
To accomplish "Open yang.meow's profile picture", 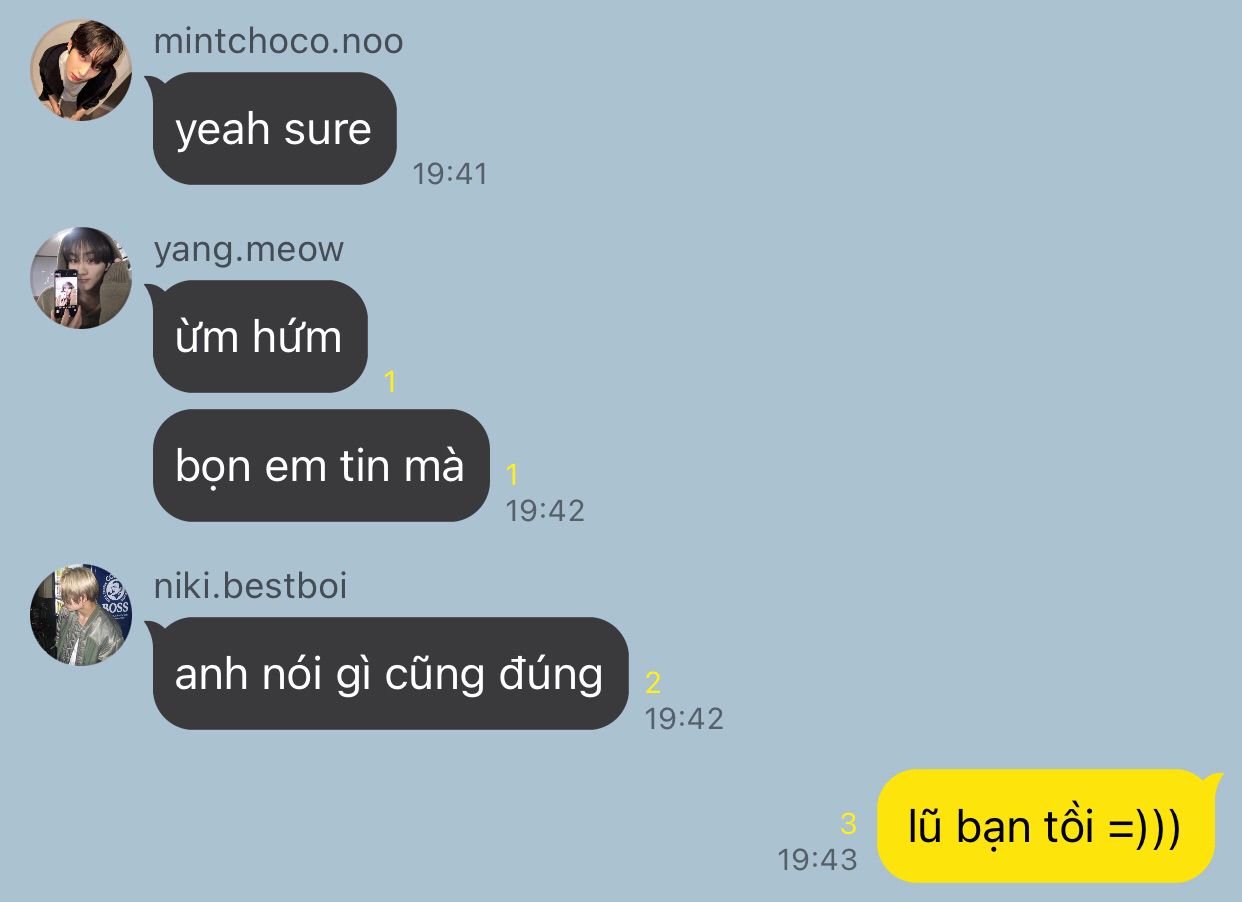I will (x=81, y=278).
